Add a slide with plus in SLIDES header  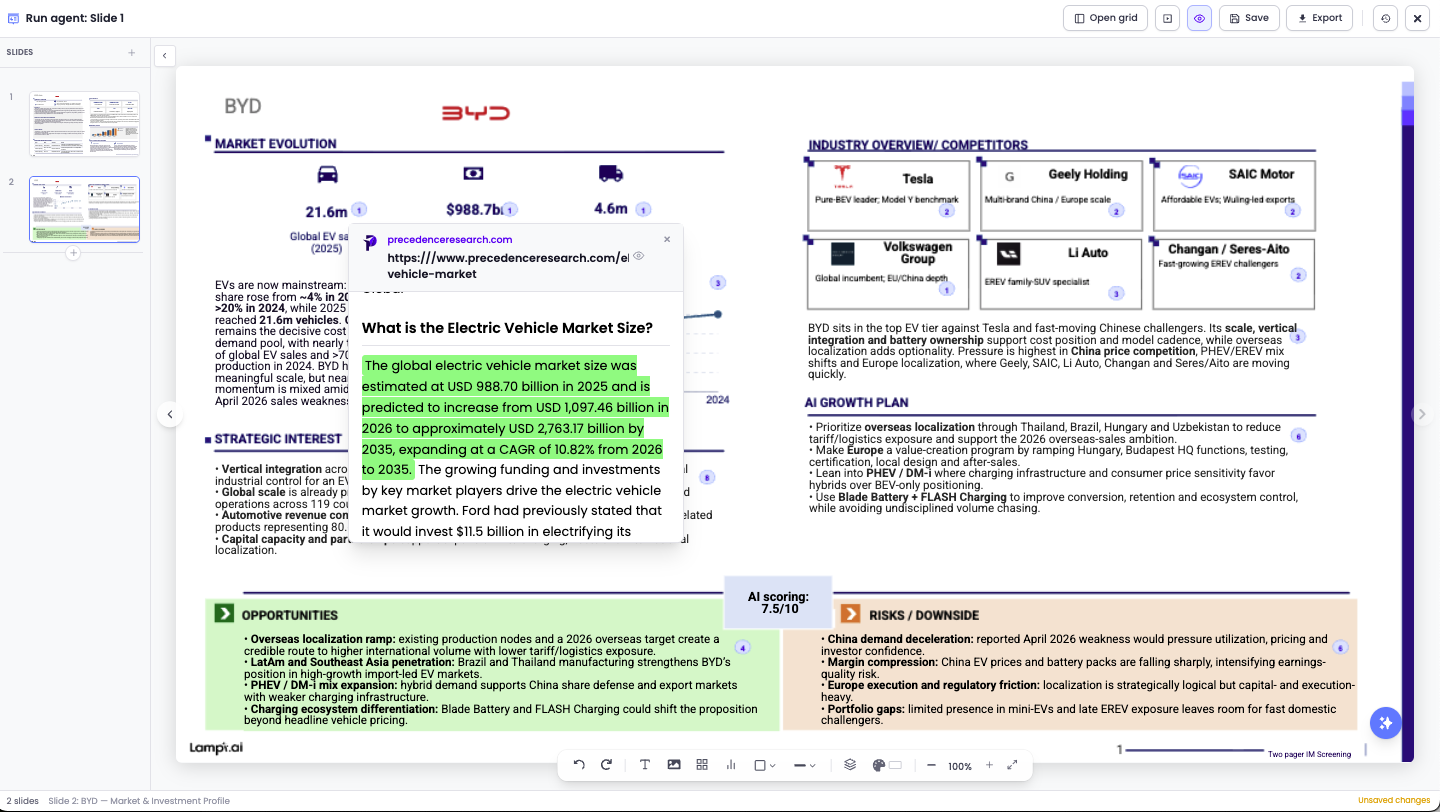(x=131, y=52)
